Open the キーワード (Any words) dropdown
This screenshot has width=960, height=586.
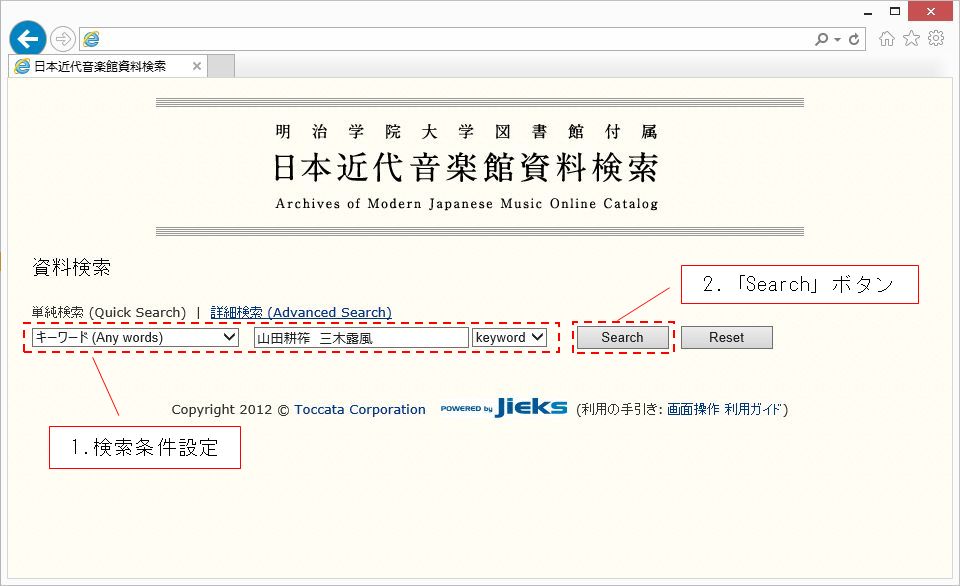coord(135,338)
